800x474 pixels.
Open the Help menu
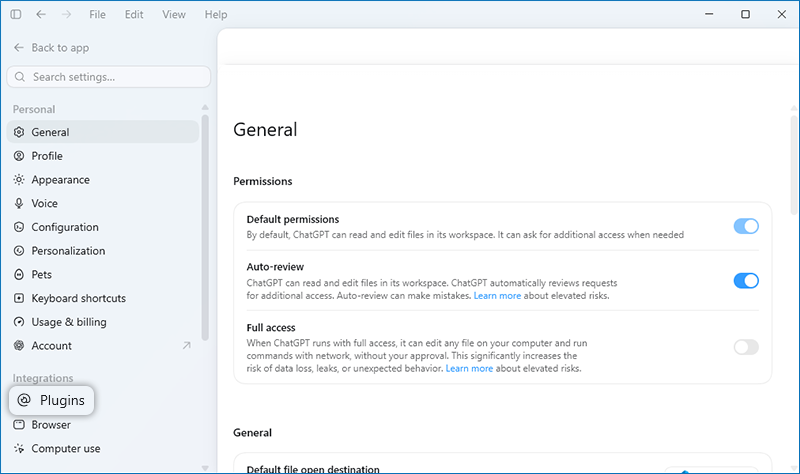[x=216, y=14]
